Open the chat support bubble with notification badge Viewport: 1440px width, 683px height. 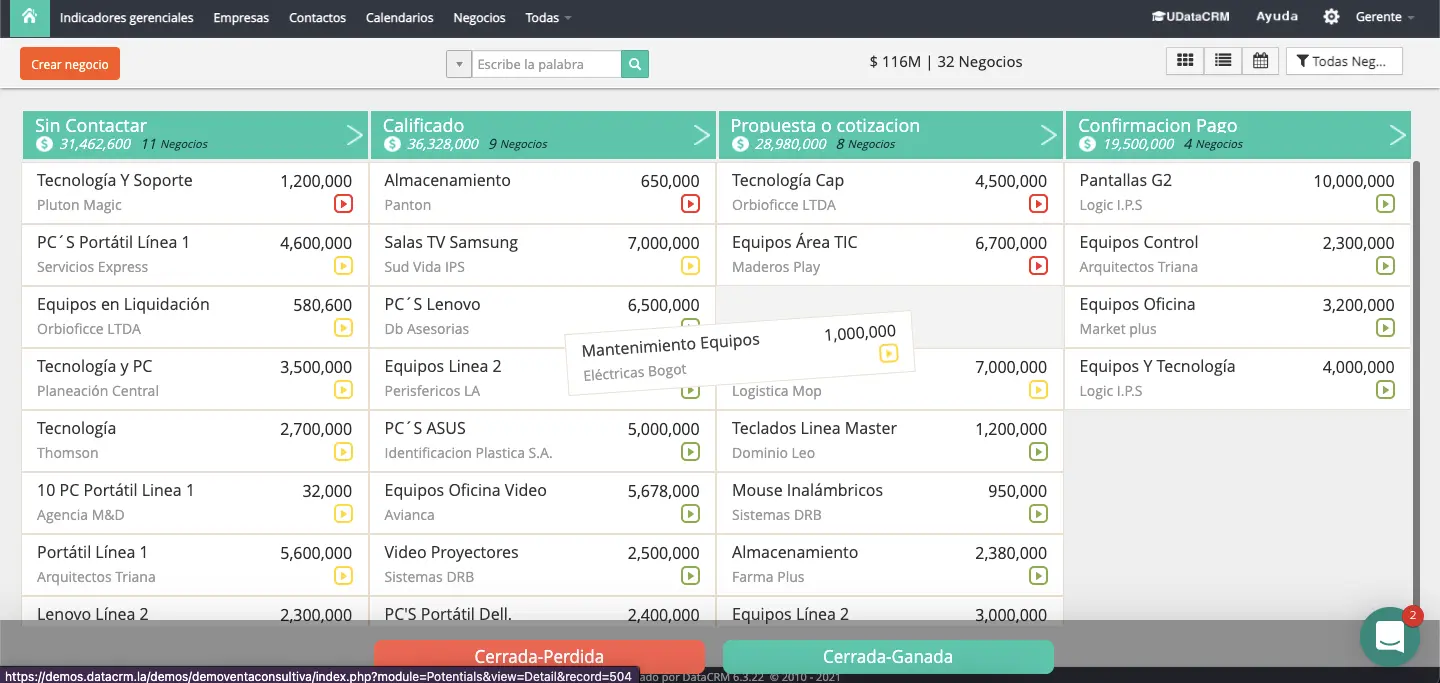point(1390,636)
